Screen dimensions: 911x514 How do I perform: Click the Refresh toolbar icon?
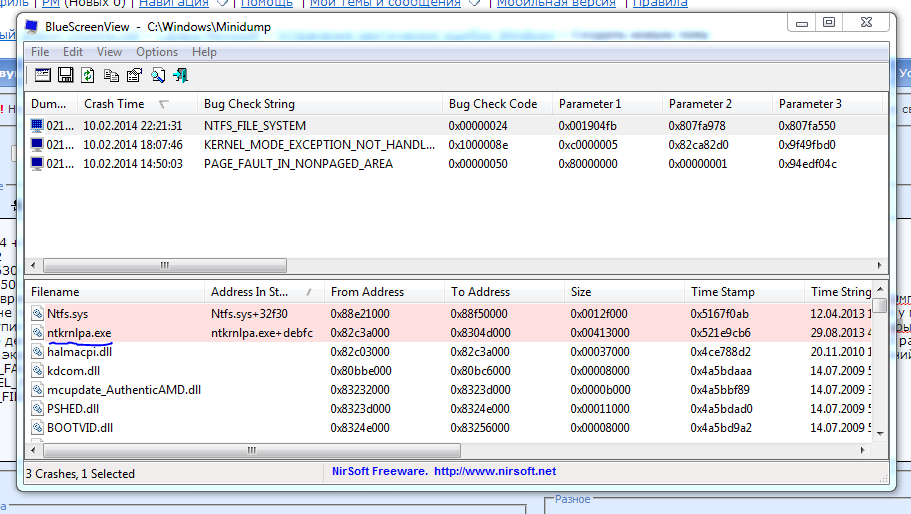point(88,75)
